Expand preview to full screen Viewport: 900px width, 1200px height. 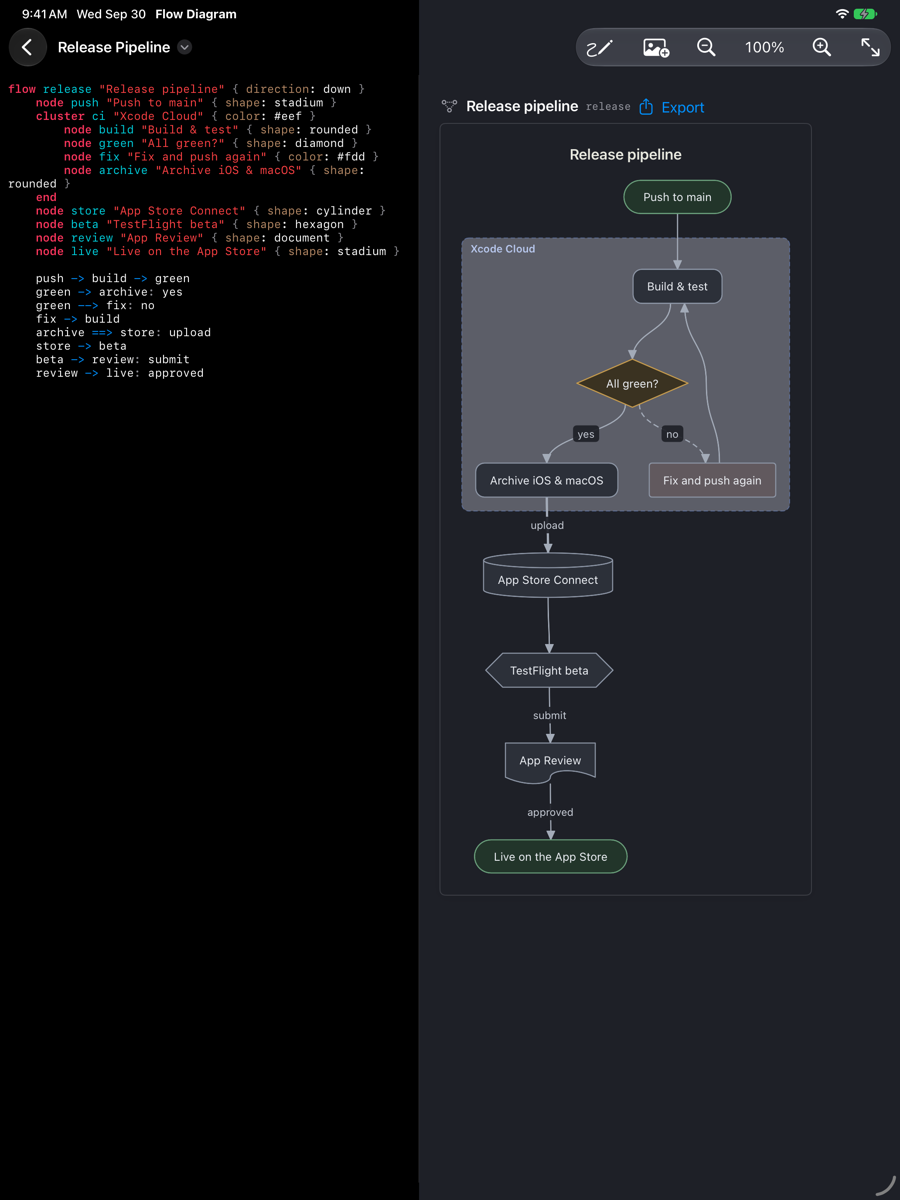[x=870, y=47]
